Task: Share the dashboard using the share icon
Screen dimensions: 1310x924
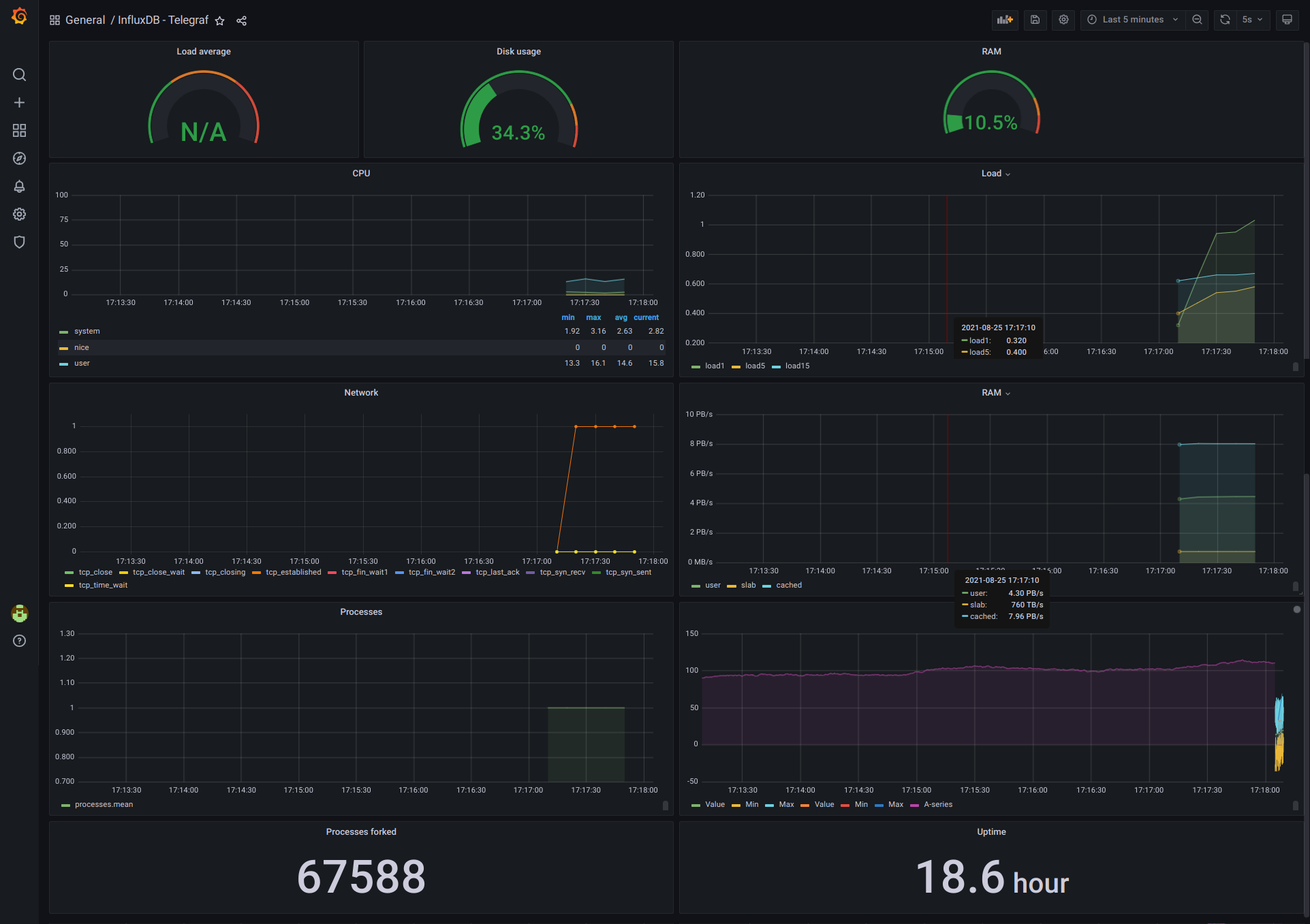Action: (x=242, y=20)
